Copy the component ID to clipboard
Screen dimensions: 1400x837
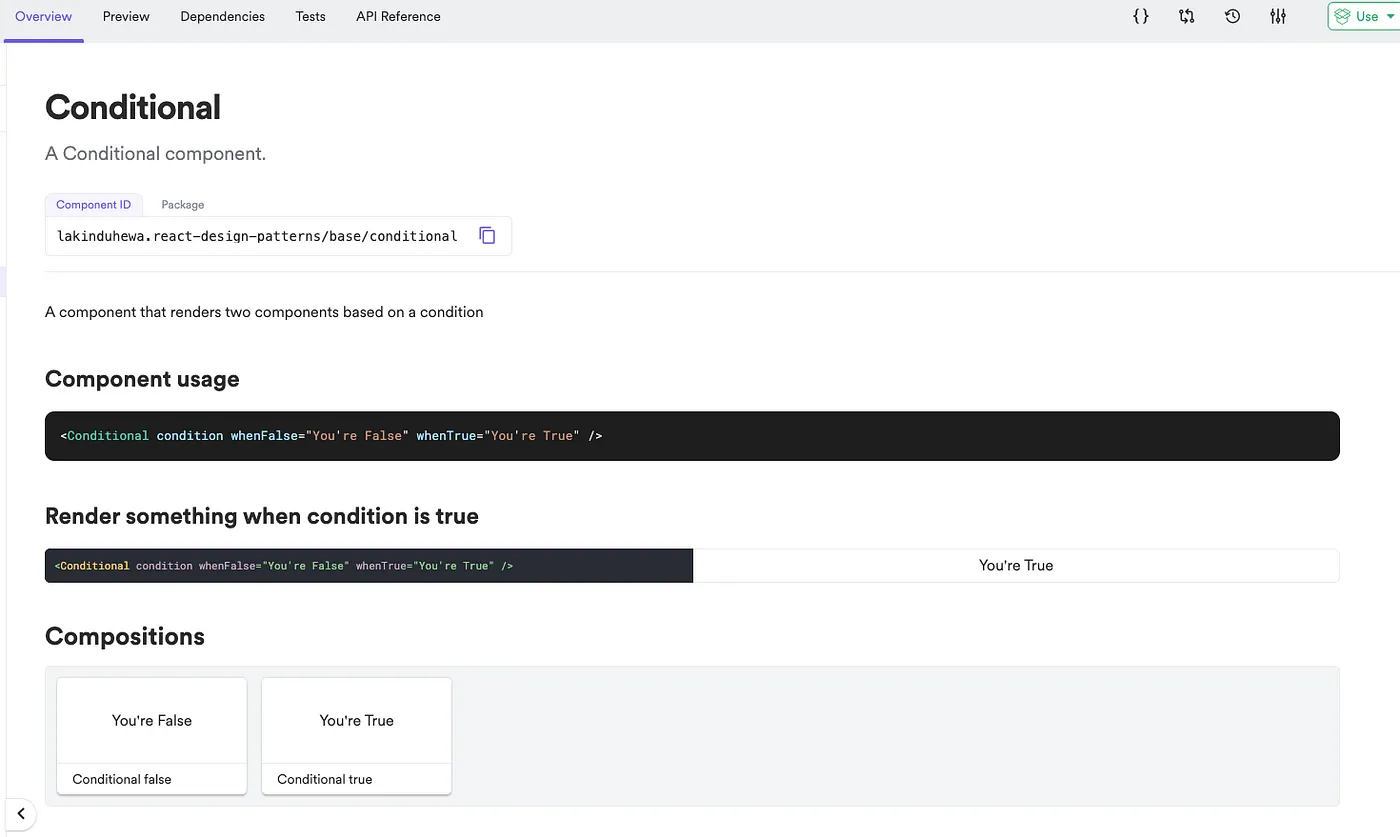click(x=487, y=236)
